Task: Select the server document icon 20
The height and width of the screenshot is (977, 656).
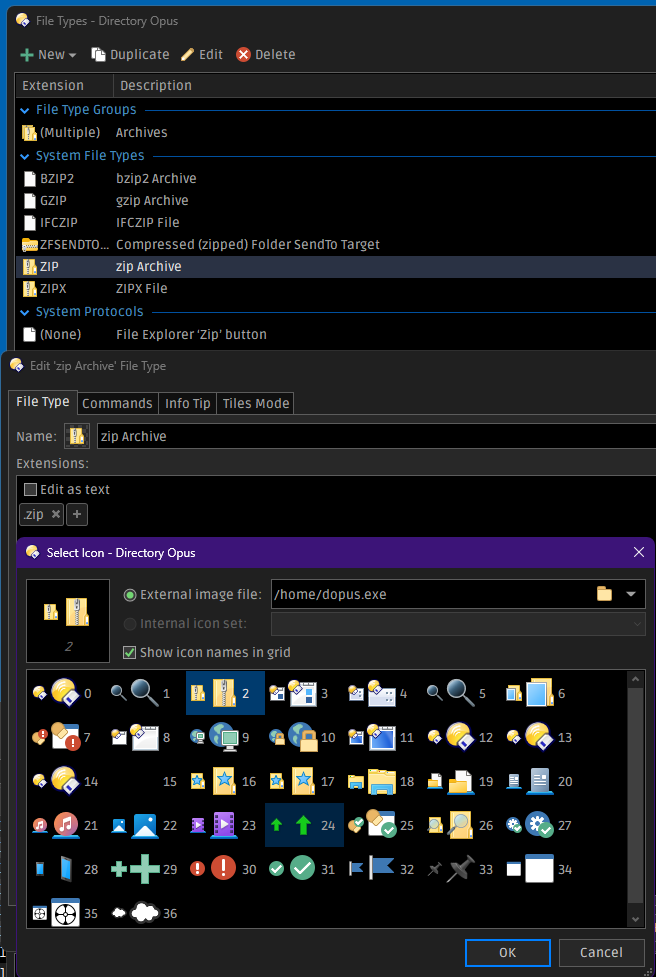Action: pyautogui.click(x=540, y=781)
